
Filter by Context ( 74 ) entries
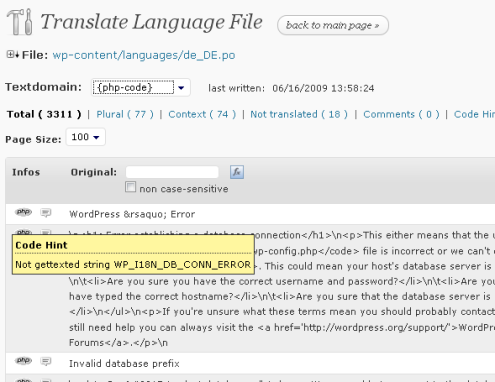pos(202,114)
